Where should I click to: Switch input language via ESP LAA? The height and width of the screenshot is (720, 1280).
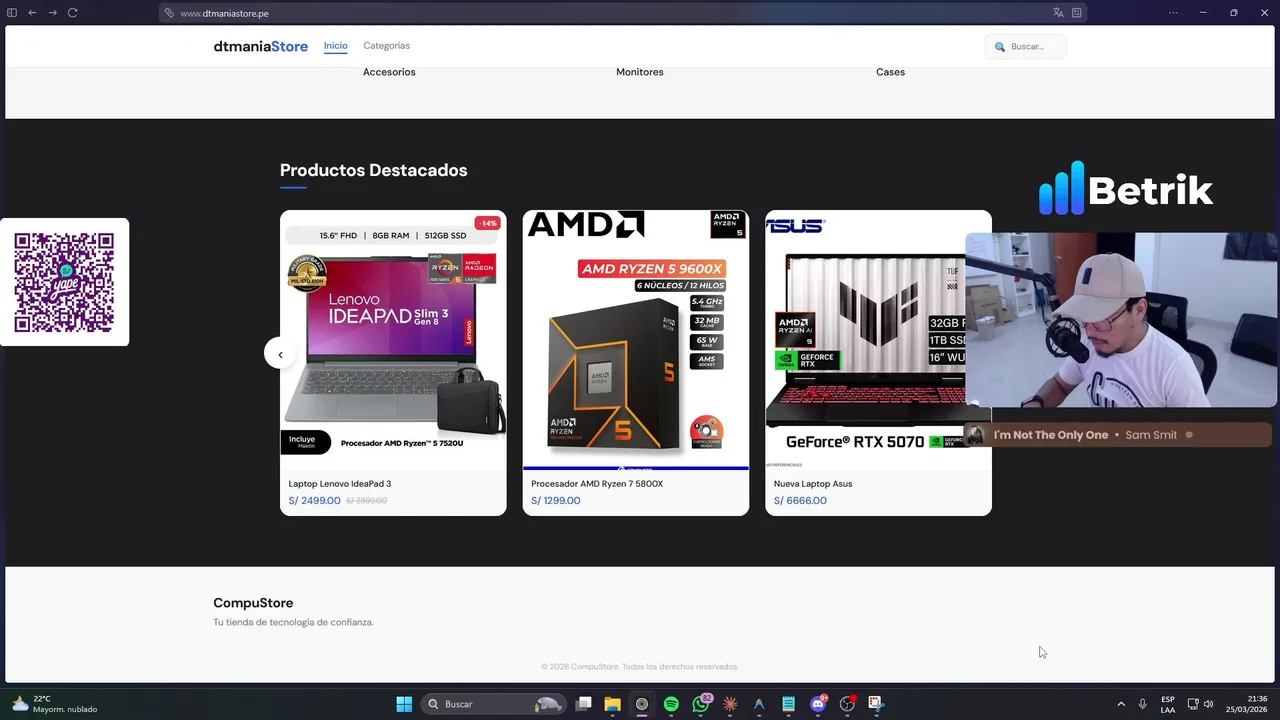pos(1168,704)
